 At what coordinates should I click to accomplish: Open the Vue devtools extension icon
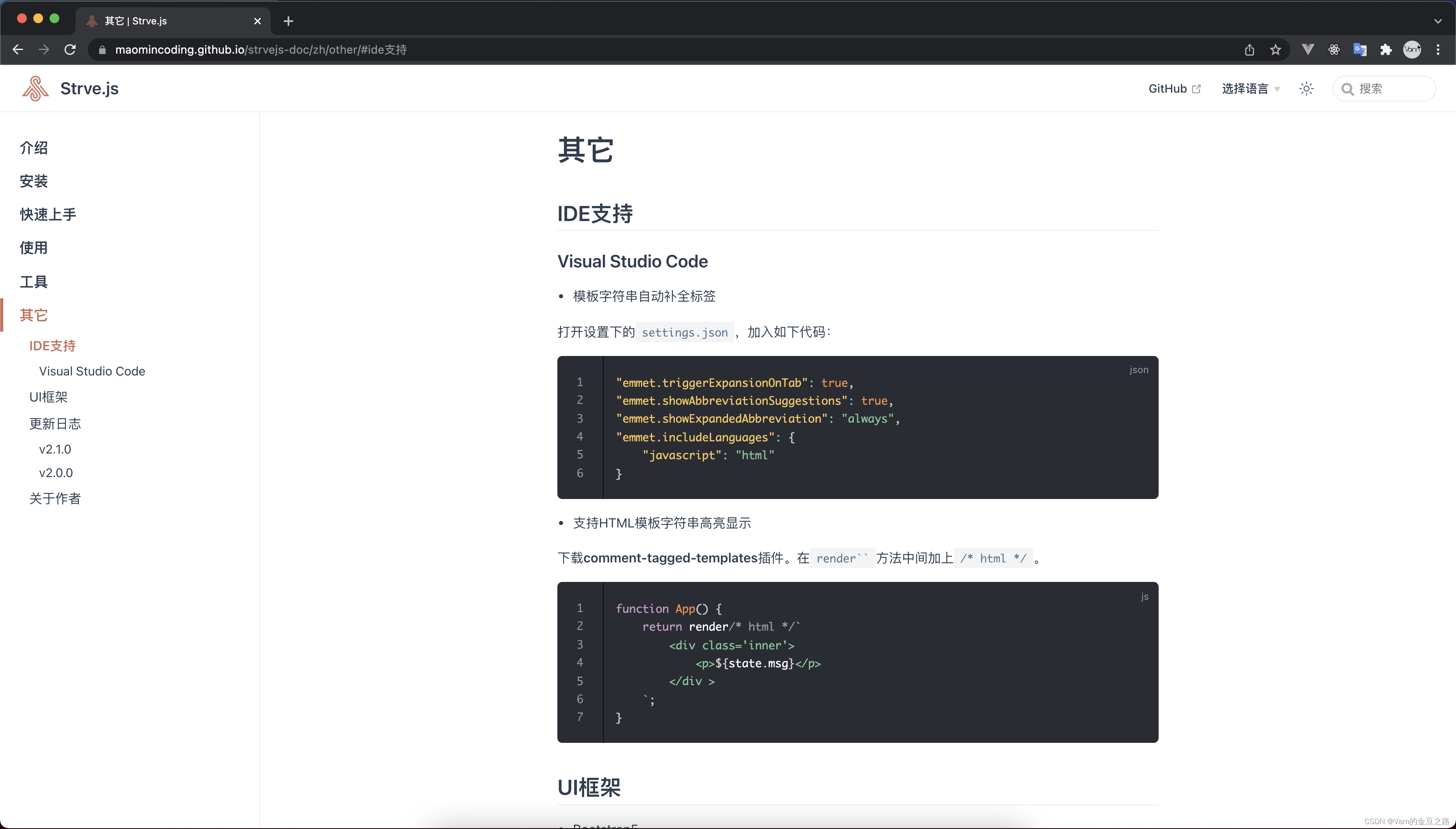point(1307,50)
